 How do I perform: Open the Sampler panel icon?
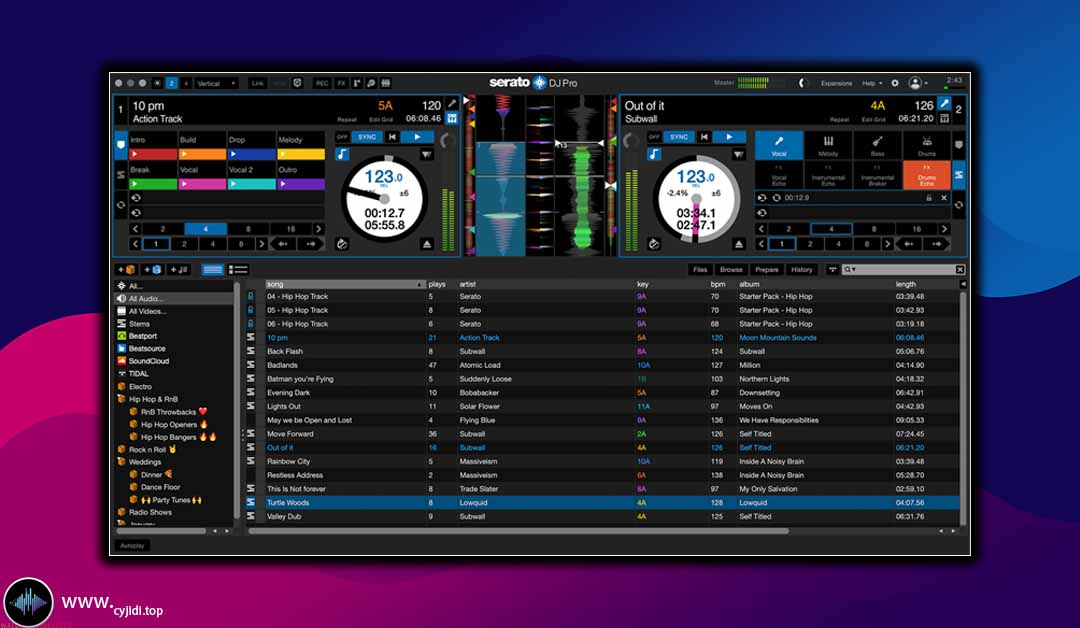tap(386, 83)
